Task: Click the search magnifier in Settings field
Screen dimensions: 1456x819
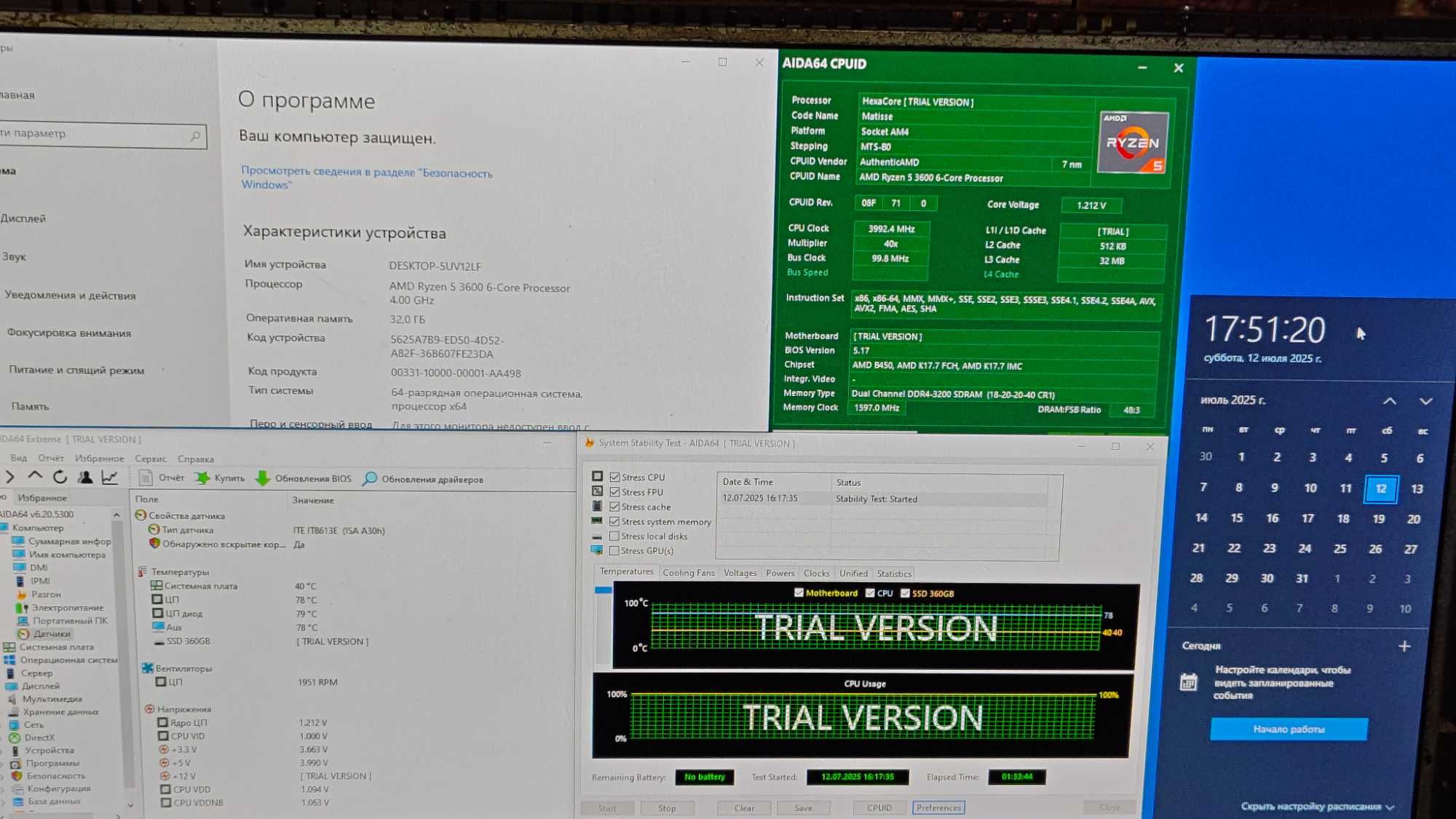Action: [x=195, y=136]
